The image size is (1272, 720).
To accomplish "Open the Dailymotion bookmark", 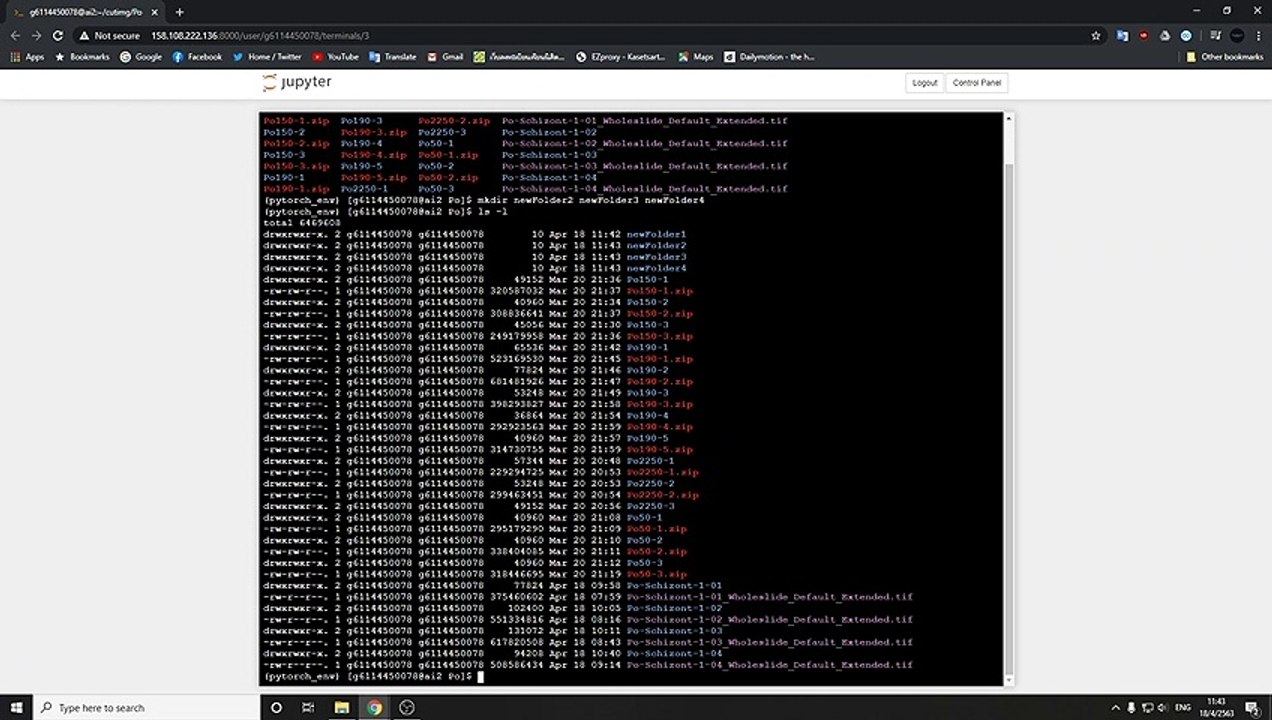I will pyautogui.click(x=770, y=57).
